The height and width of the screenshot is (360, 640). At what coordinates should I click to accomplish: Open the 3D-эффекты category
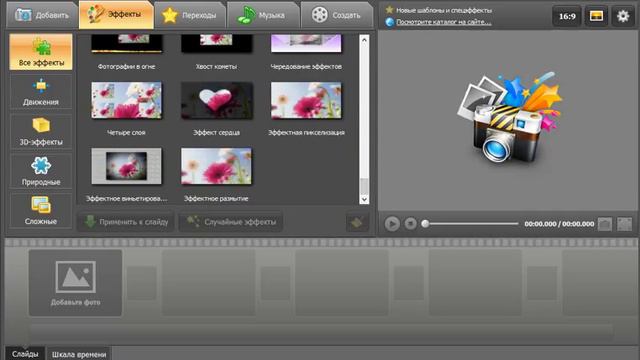(41, 131)
